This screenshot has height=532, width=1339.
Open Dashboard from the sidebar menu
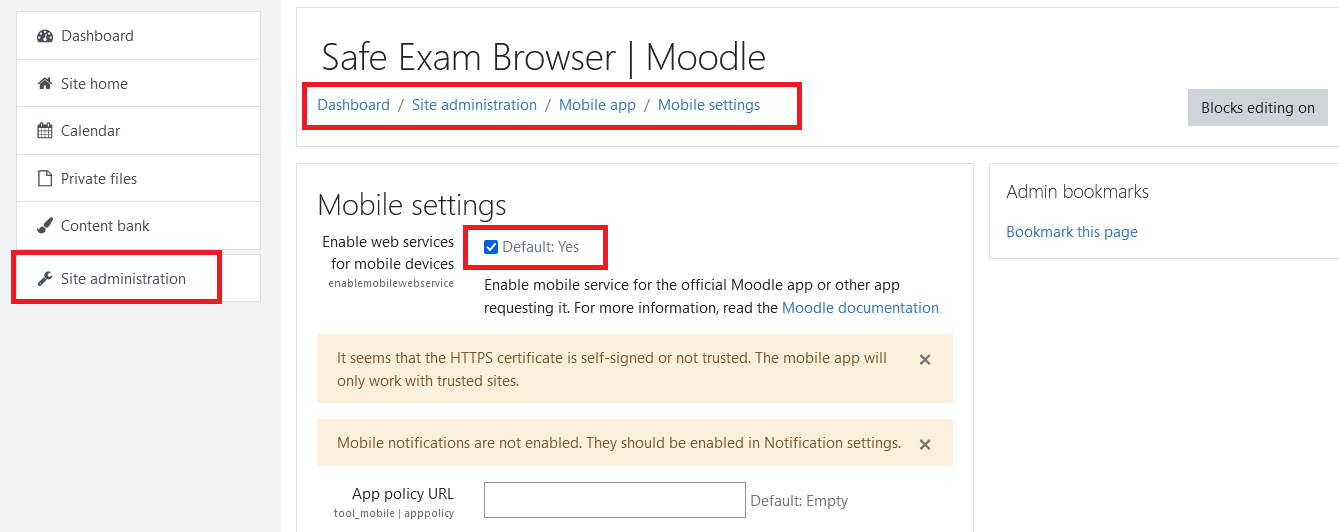[97, 36]
